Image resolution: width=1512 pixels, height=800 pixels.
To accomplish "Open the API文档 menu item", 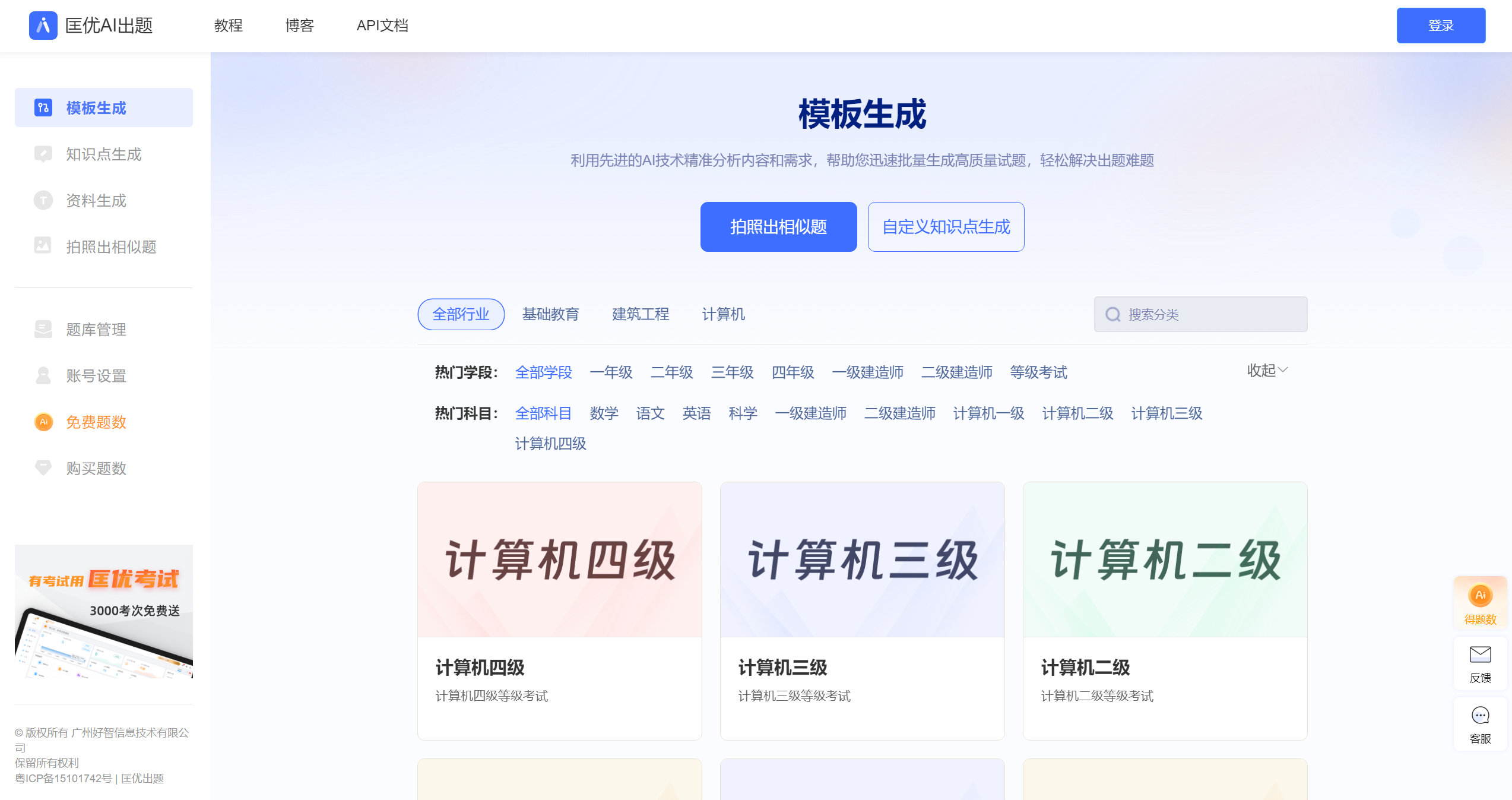I will click(x=382, y=26).
